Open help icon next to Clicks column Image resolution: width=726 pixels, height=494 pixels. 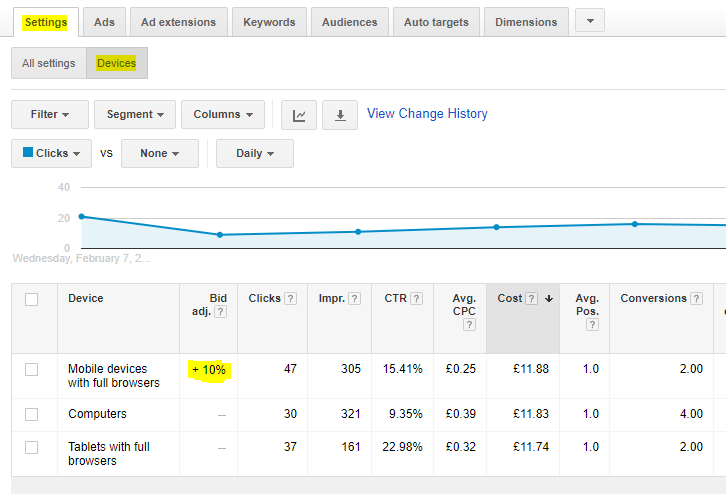coord(290,299)
